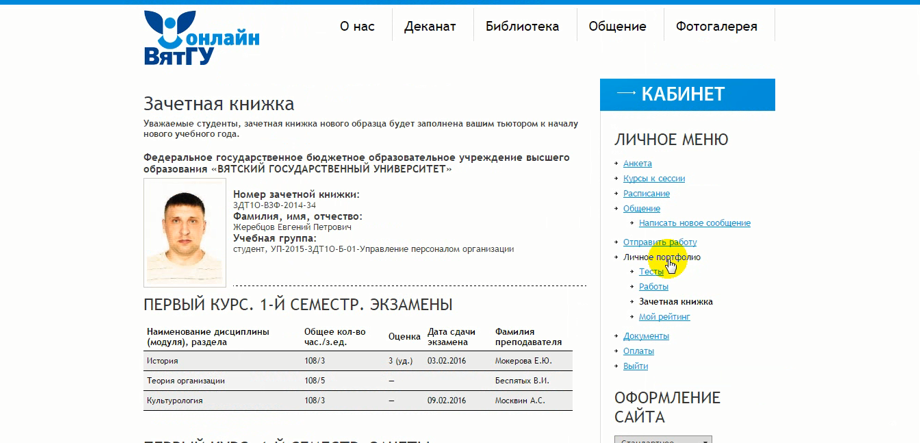Select Личное портфолио in sidebar
The height and width of the screenshot is (443, 920).
(661, 257)
